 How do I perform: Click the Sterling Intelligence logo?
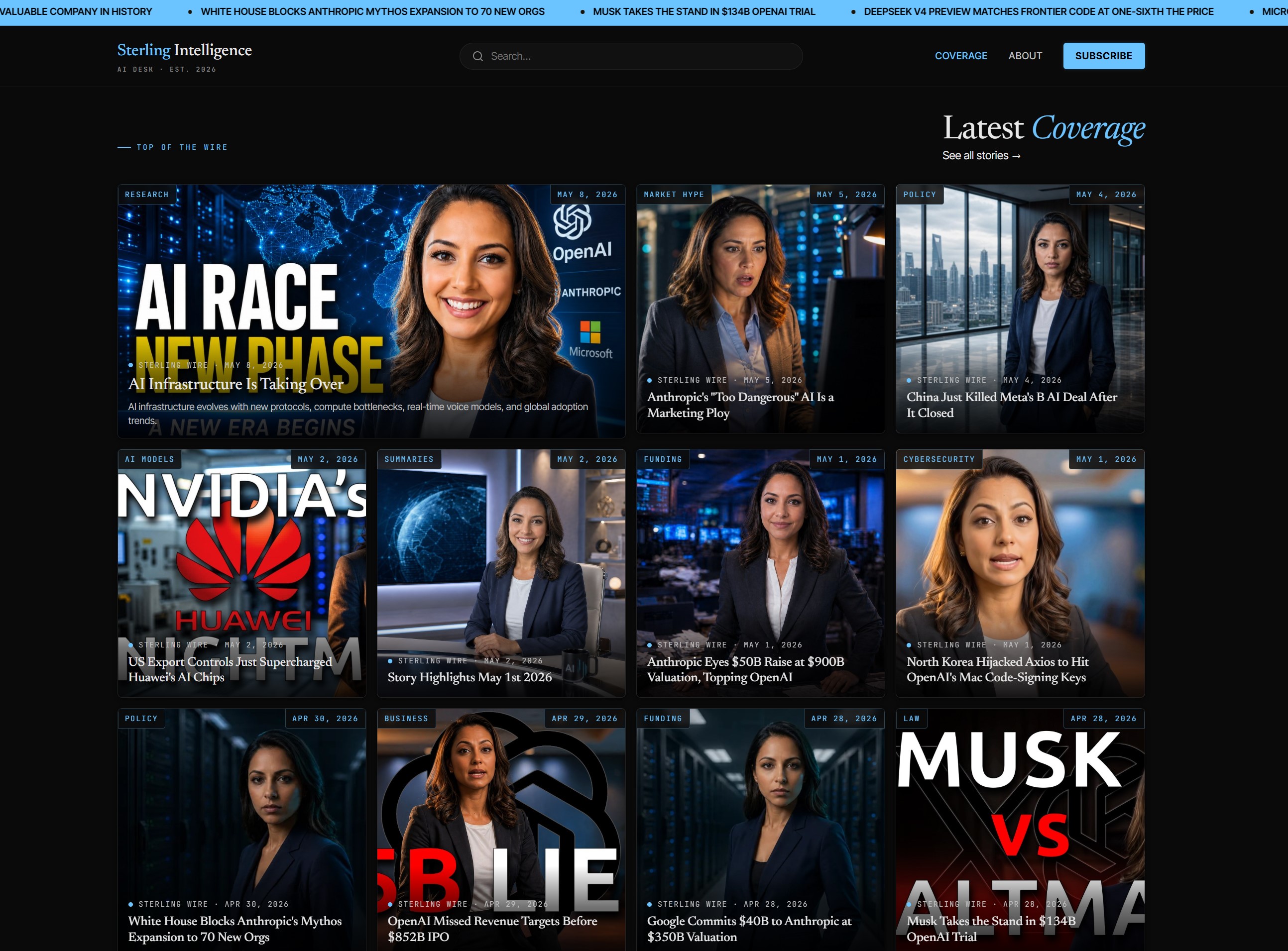pos(184,50)
